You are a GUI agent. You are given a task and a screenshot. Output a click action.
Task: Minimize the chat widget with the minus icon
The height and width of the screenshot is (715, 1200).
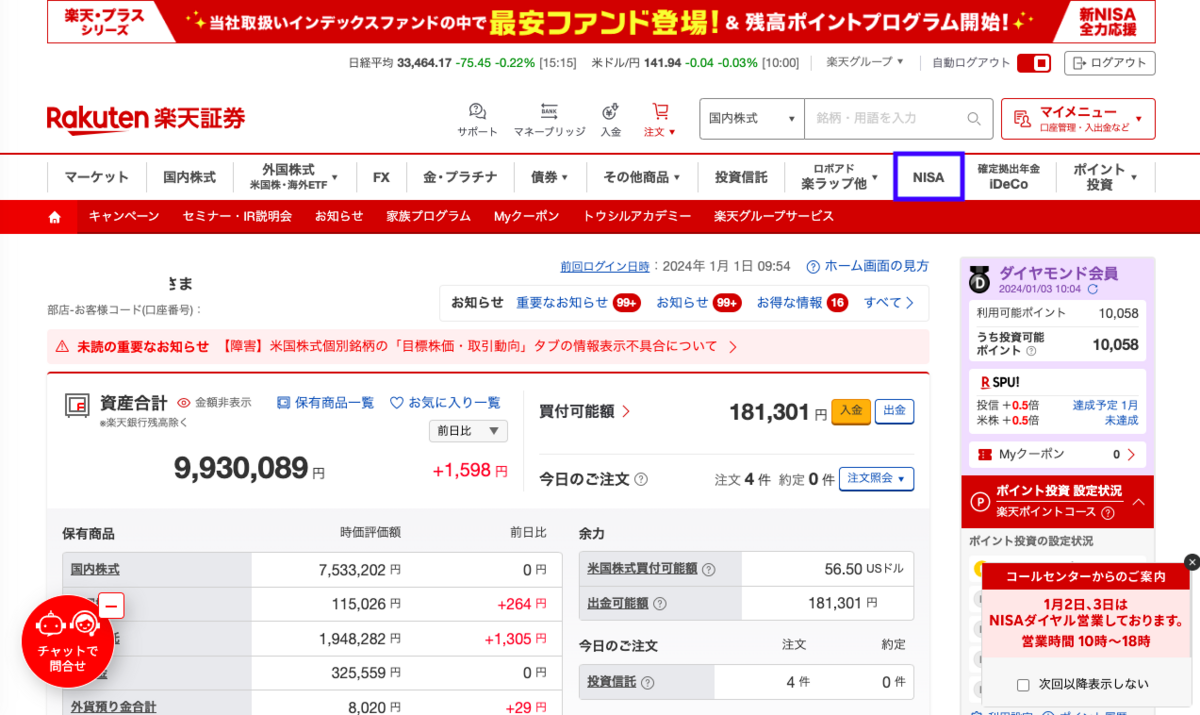(112, 605)
